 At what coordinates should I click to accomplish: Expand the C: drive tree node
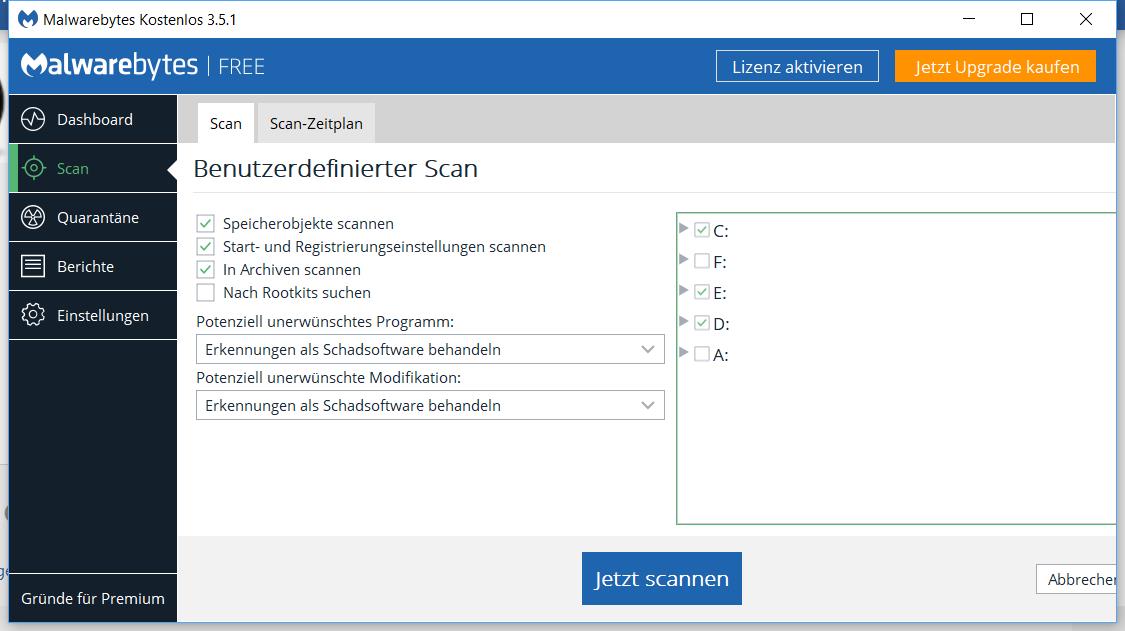click(683, 228)
